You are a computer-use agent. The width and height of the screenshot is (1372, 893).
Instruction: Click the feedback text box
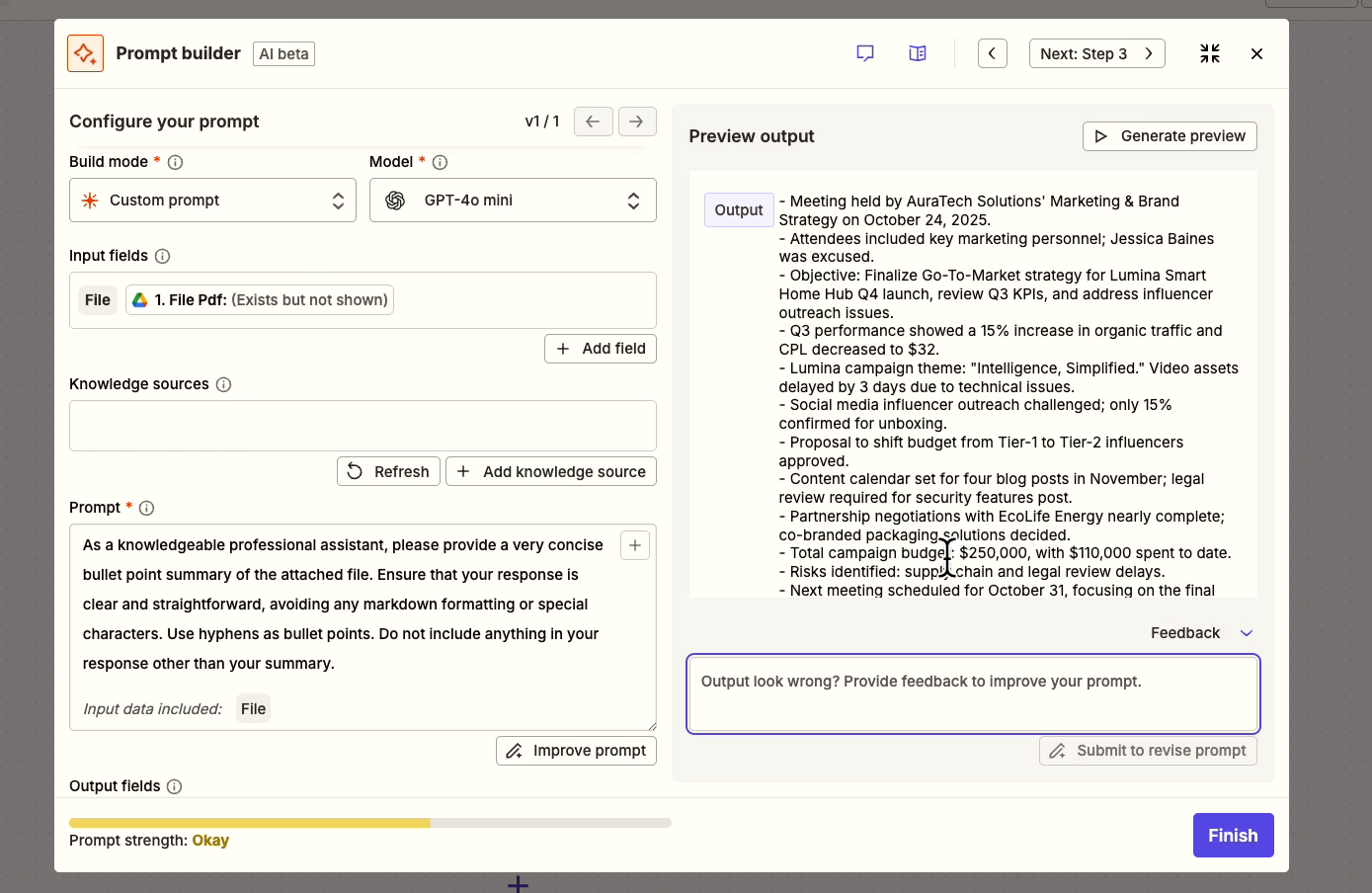pyautogui.click(x=973, y=693)
